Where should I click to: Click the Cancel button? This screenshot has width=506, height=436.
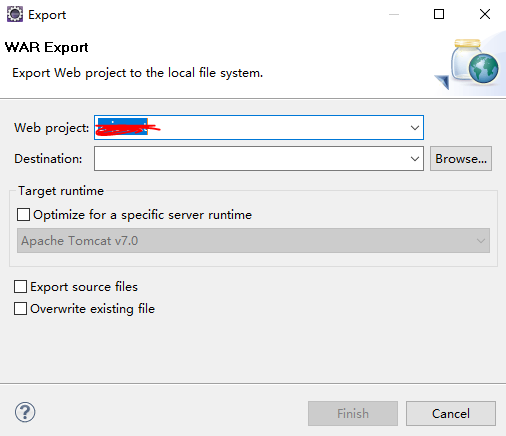coord(451,414)
